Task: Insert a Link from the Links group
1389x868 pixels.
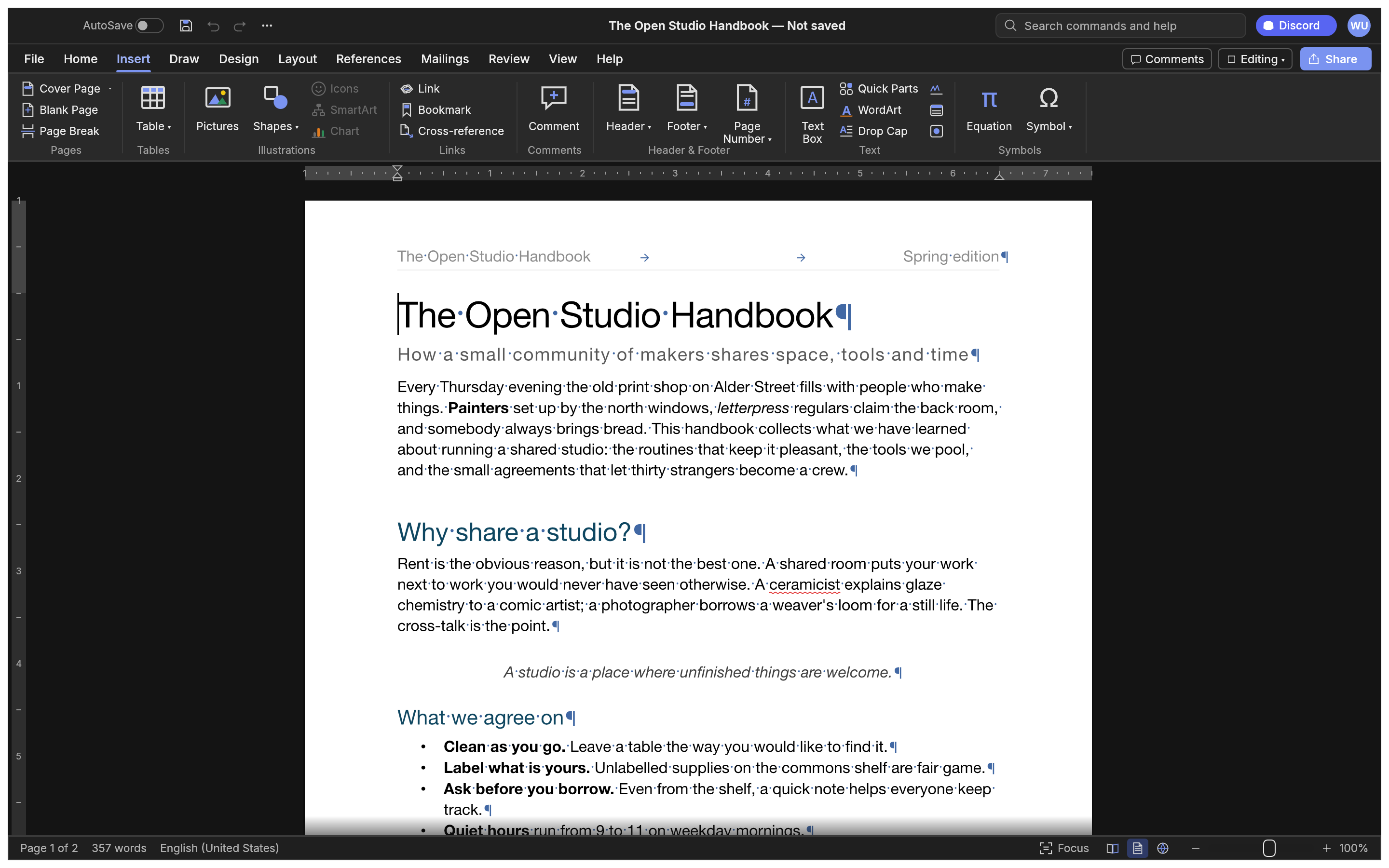Action: click(420, 88)
